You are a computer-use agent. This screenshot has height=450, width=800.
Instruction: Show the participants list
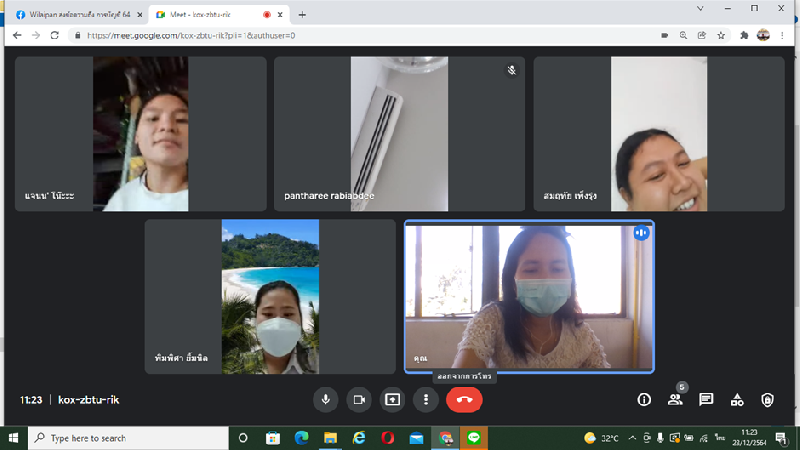pos(675,400)
